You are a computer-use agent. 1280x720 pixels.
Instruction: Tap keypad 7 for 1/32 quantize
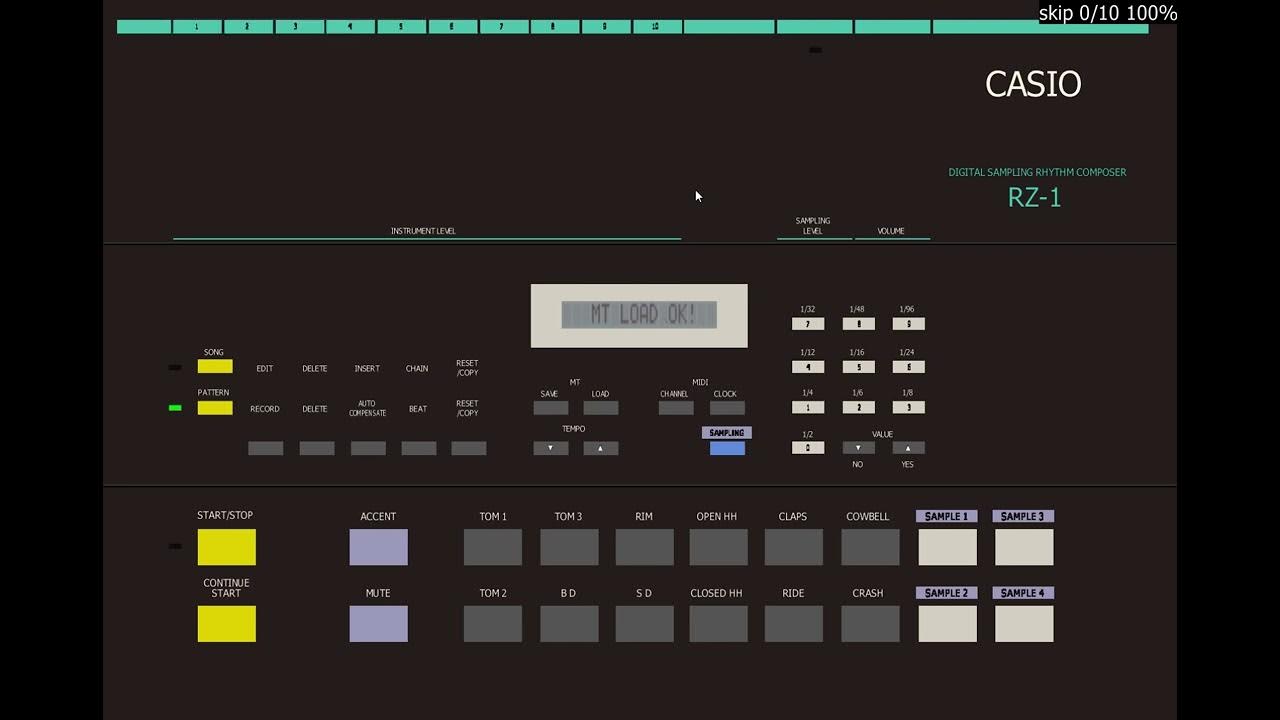[x=808, y=324]
